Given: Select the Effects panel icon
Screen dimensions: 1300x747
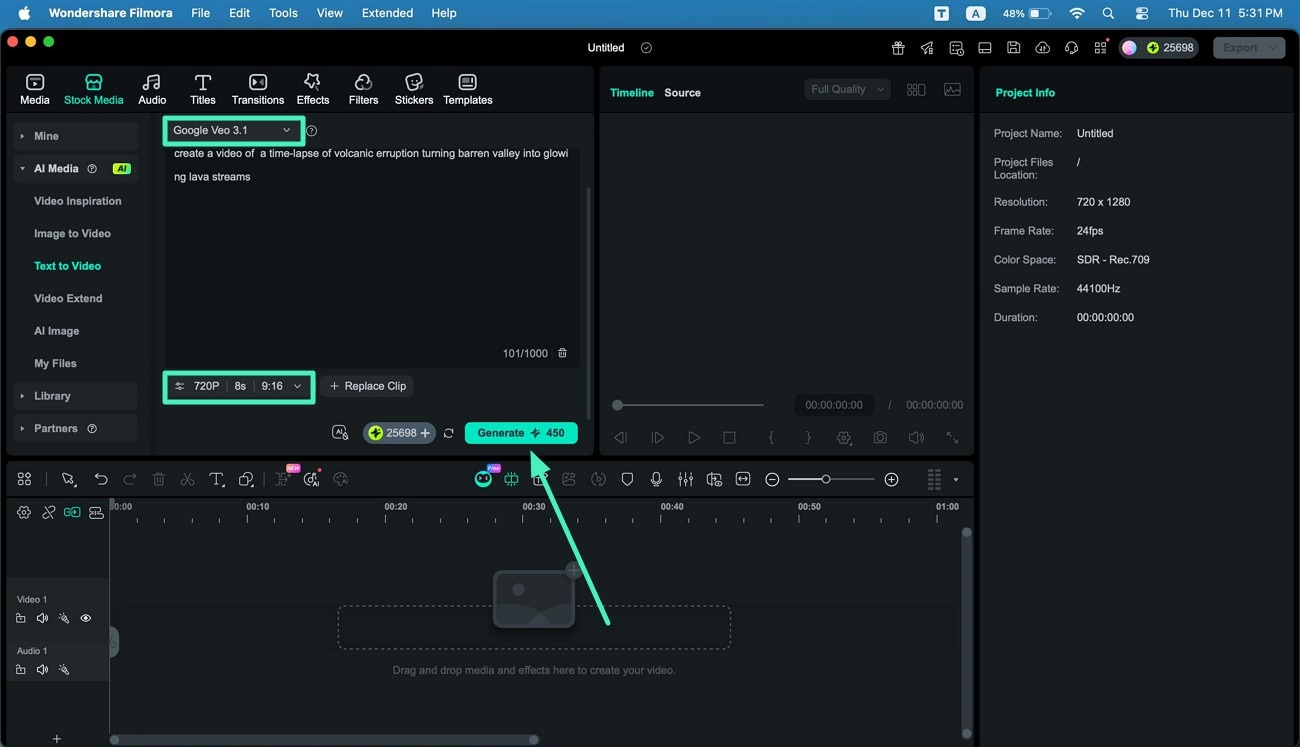Looking at the screenshot, I should point(312,88).
